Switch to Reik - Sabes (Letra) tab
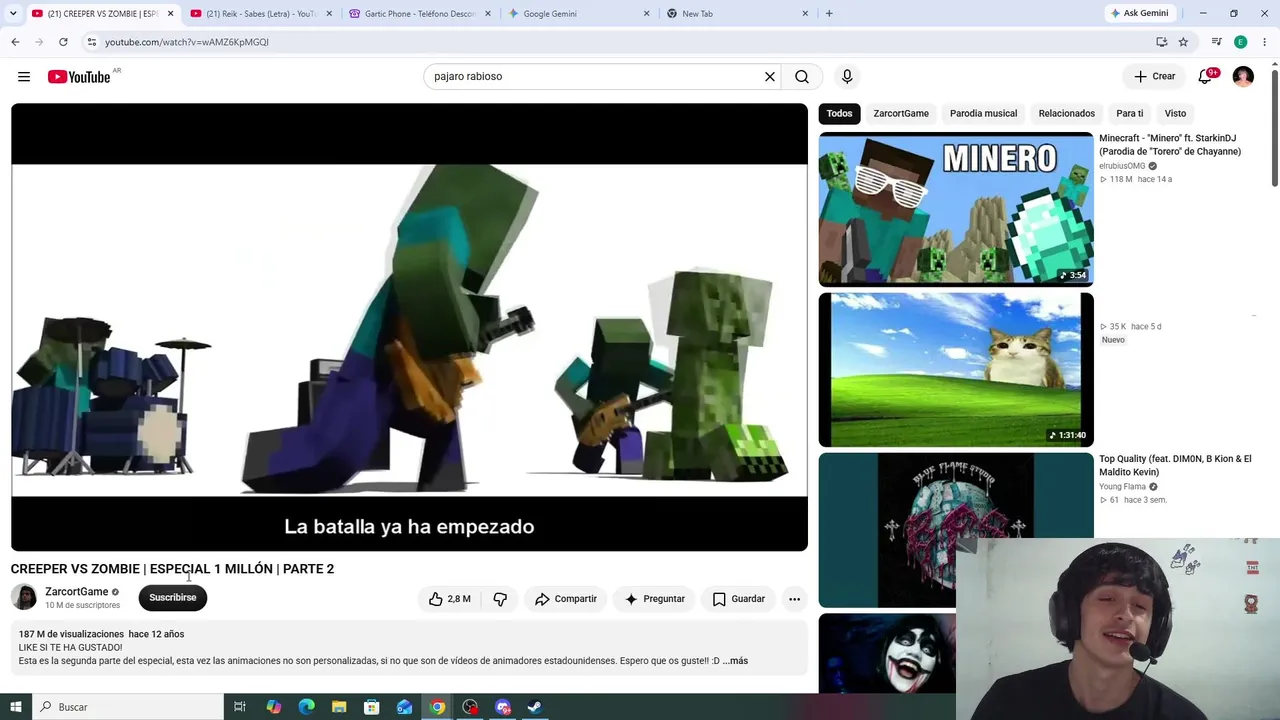 (x=261, y=14)
